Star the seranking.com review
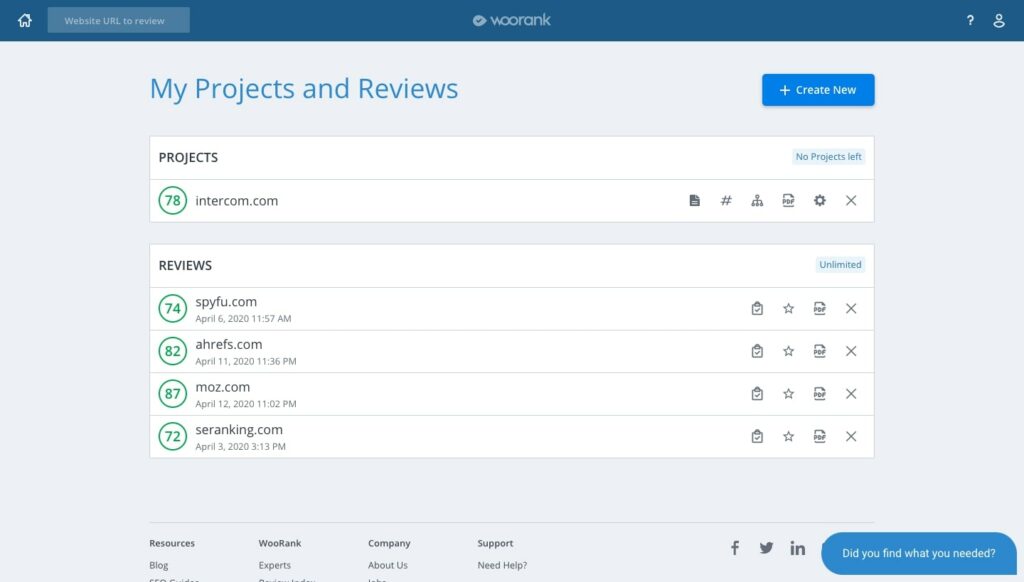Image resolution: width=1024 pixels, height=582 pixels. coord(789,436)
